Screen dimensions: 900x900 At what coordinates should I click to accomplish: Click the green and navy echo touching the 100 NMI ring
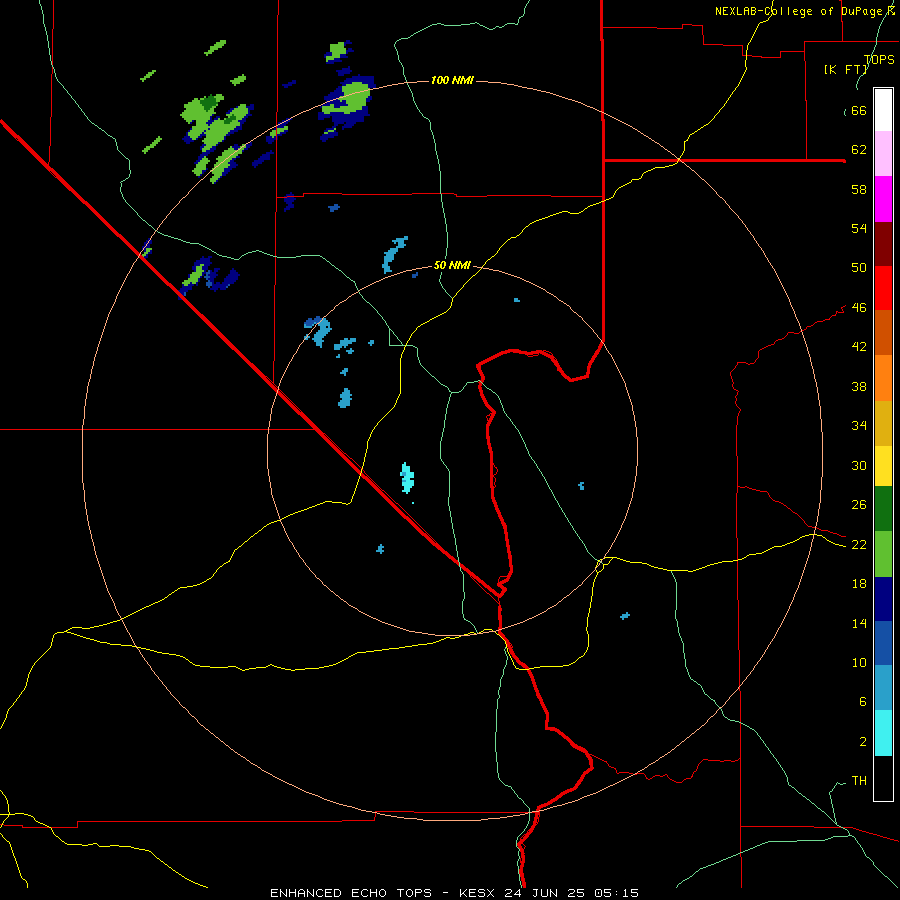(348, 102)
